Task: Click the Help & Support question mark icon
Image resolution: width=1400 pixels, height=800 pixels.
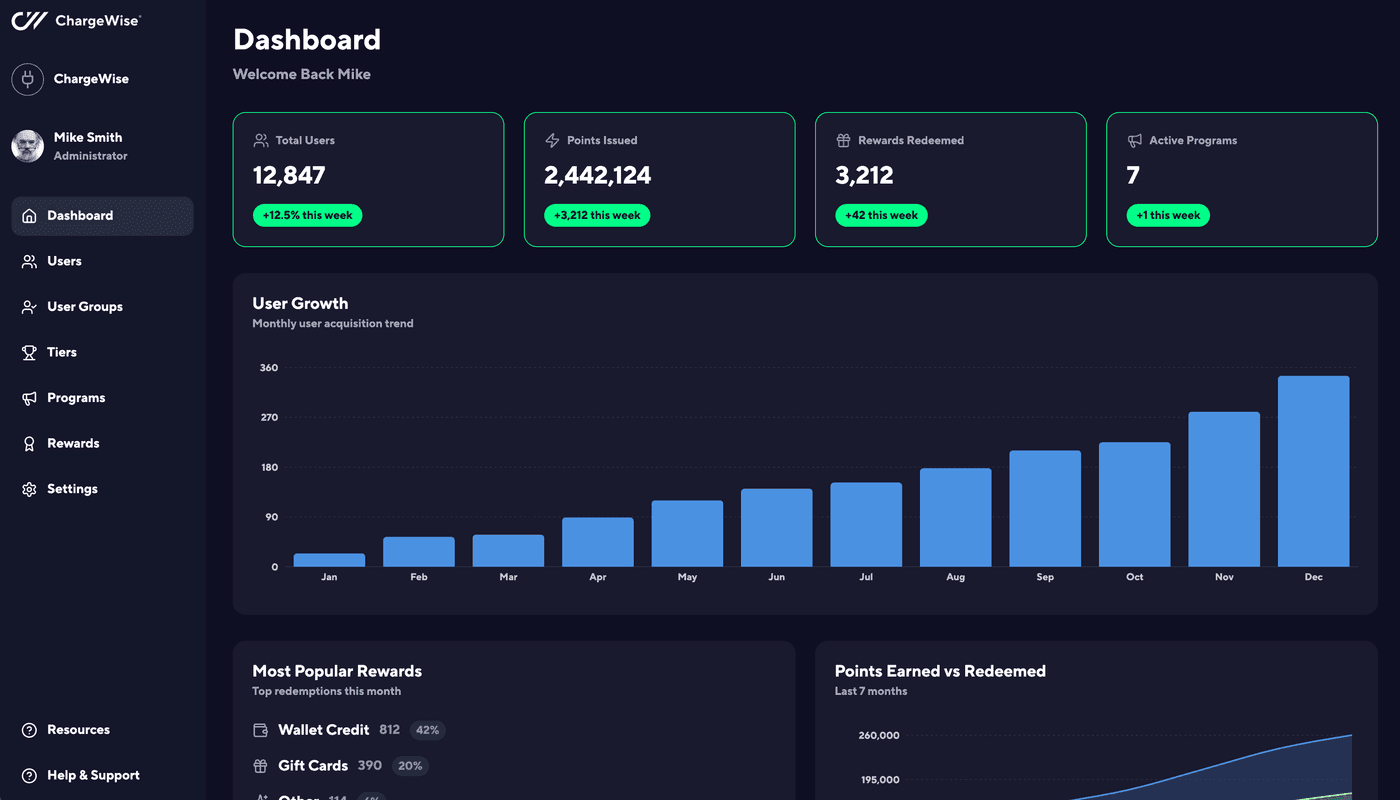Action: [29, 775]
